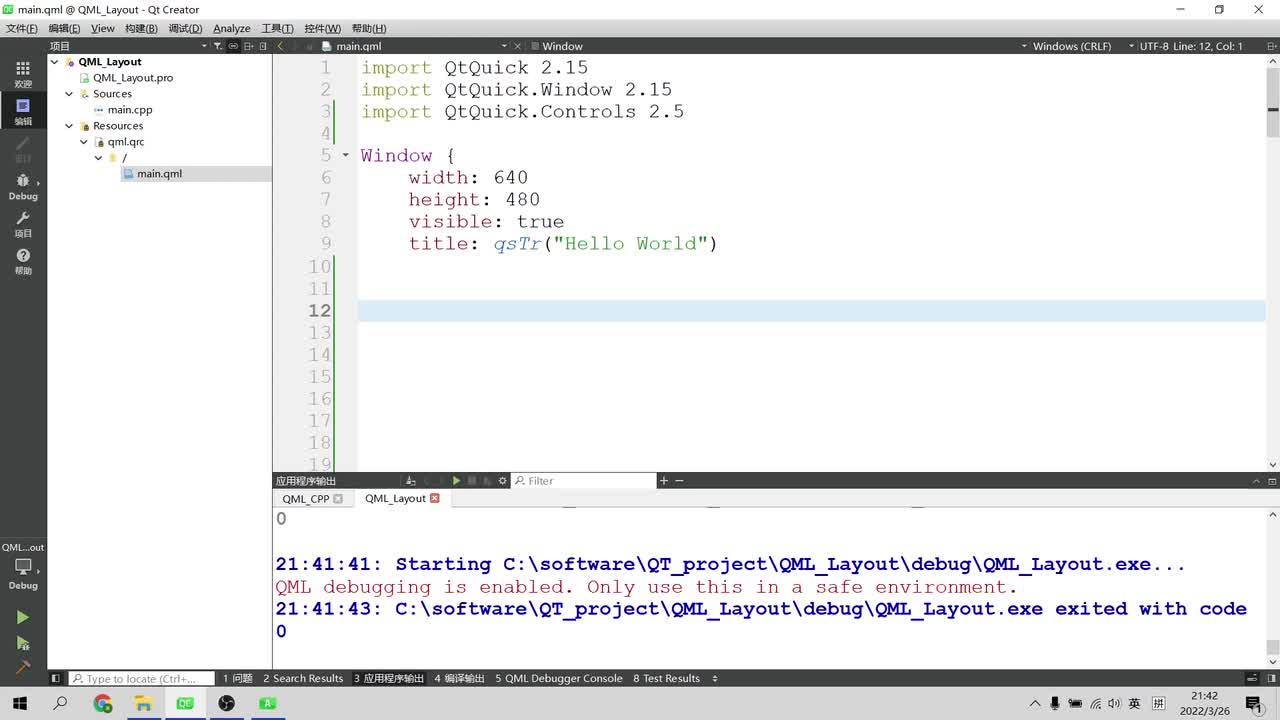
Task: Switch to 编辑 (Edit) mode
Action: 23,111
